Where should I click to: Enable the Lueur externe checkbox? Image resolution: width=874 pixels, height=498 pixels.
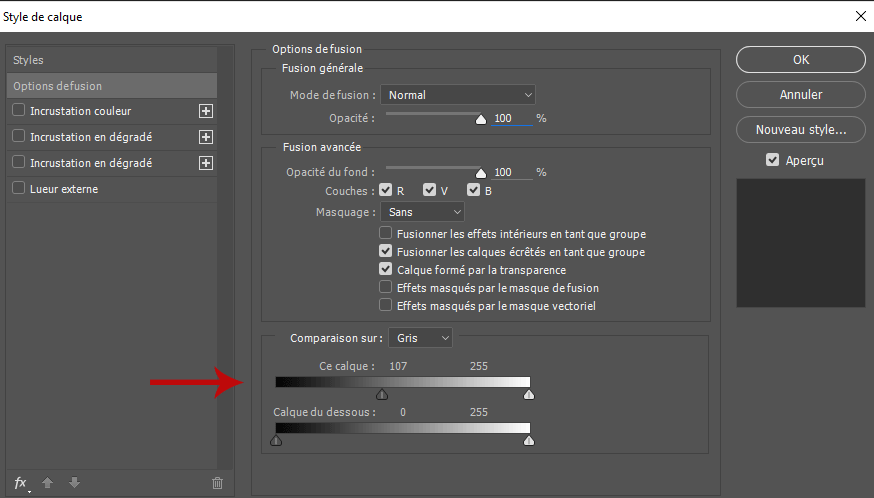(19, 188)
